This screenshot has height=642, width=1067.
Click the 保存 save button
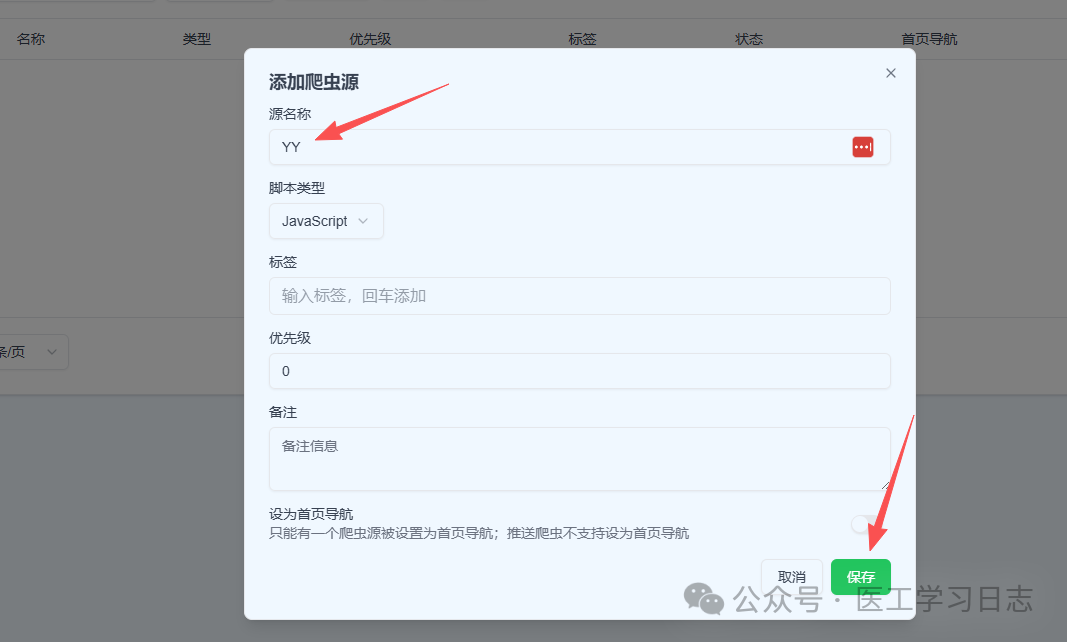860,577
